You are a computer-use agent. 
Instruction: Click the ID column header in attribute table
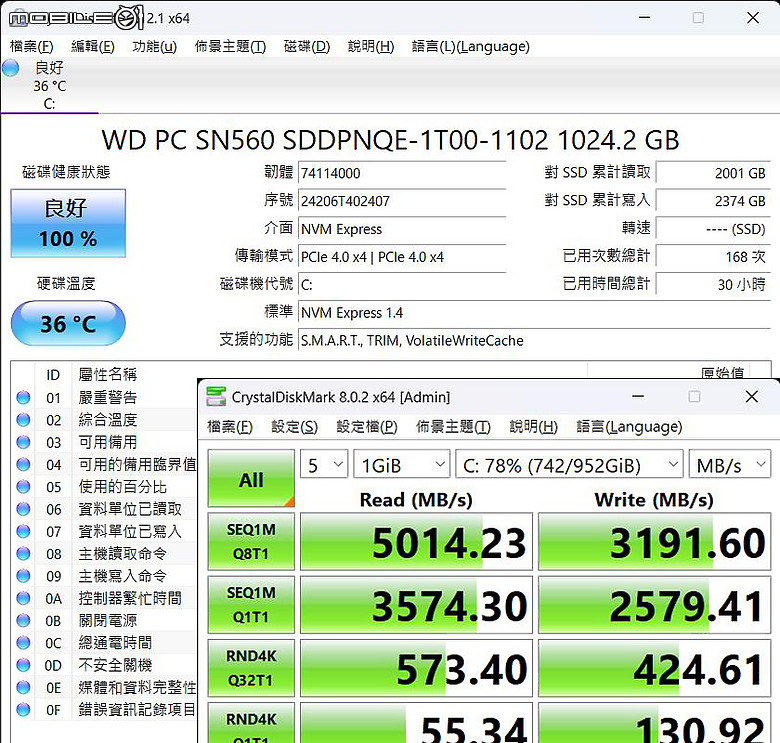[53, 374]
